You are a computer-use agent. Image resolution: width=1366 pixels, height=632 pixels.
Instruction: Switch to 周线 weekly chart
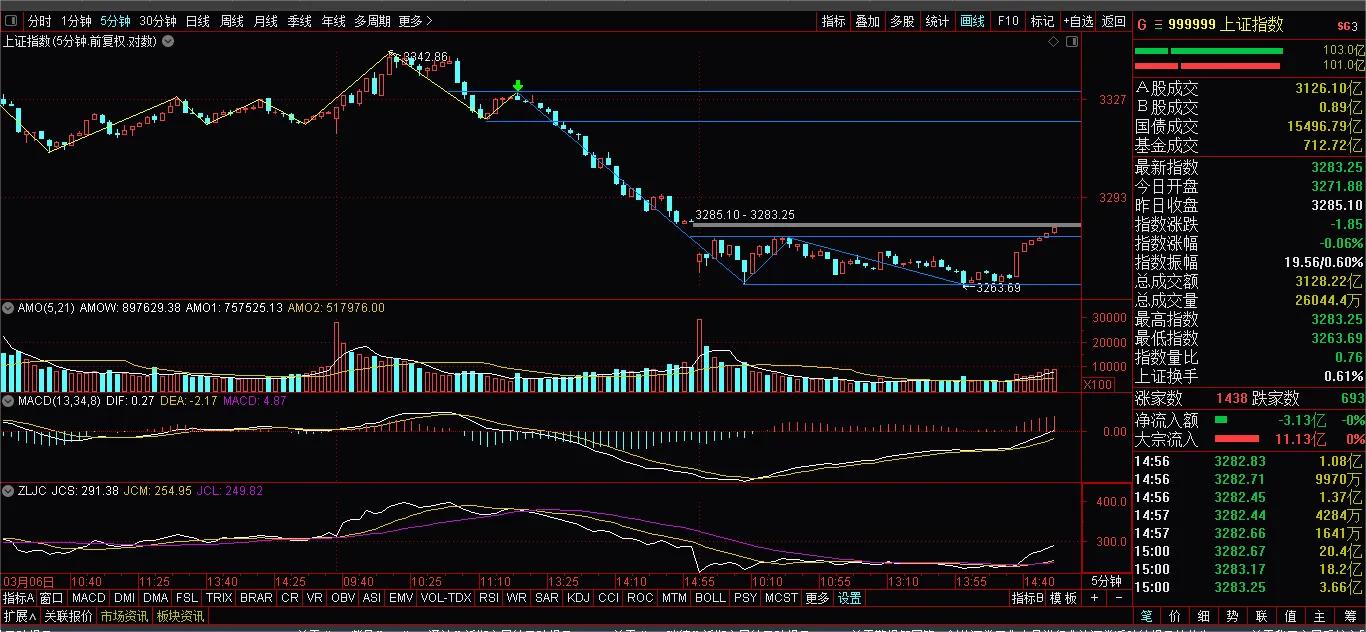pos(232,21)
